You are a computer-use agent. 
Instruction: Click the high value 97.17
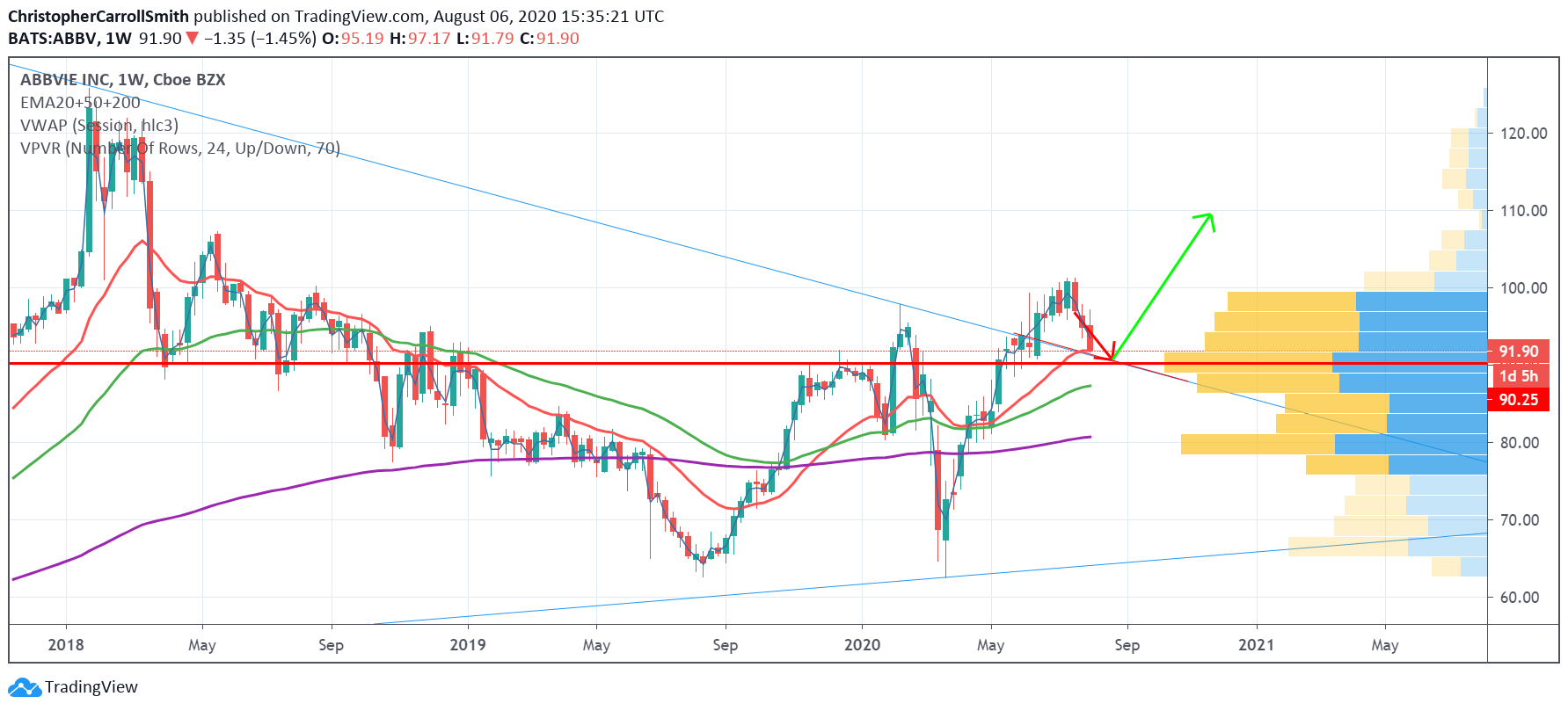[429, 39]
